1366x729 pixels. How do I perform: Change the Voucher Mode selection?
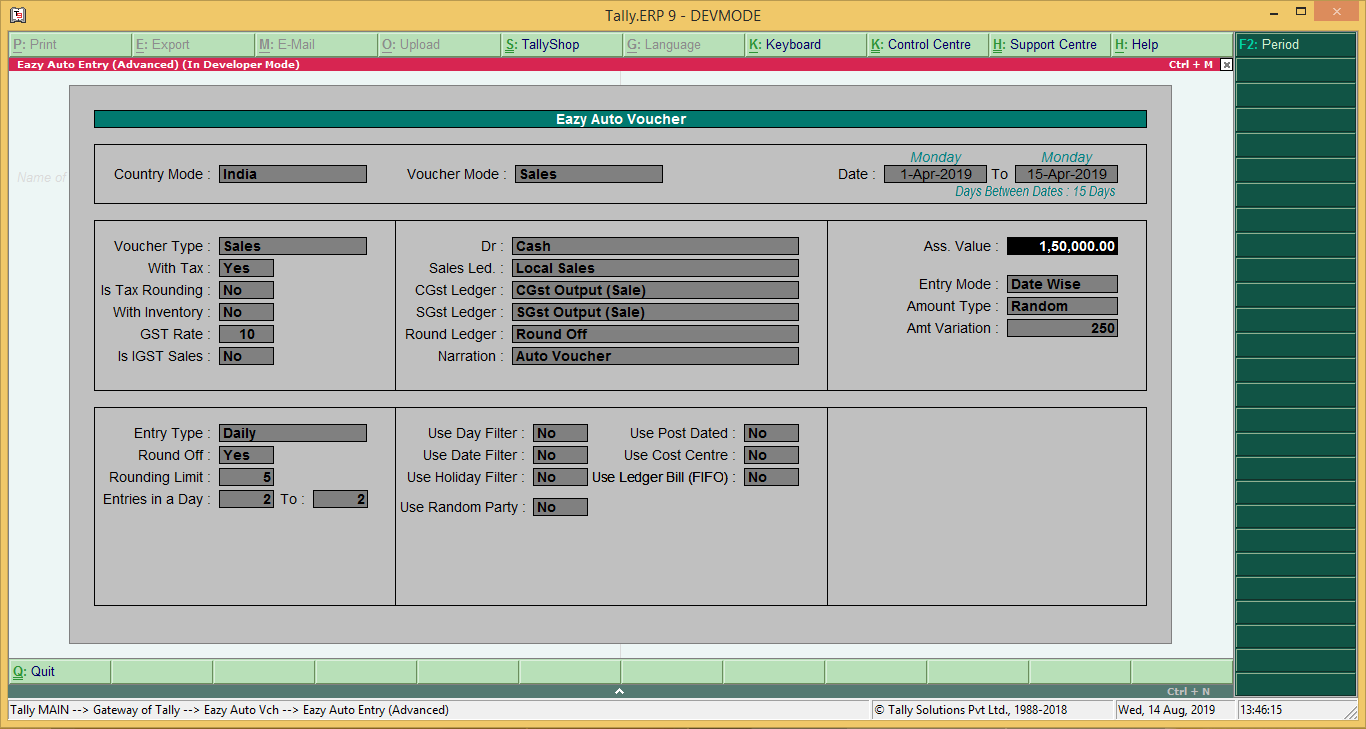(588, 173)
